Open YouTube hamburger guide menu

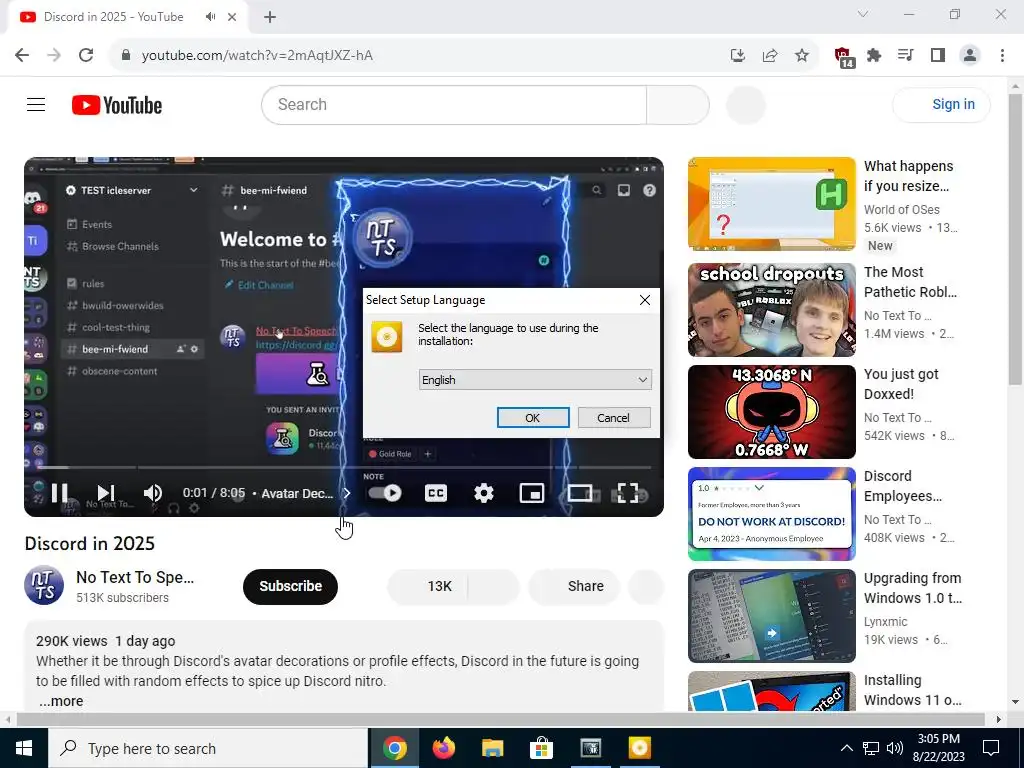pos(36,104)
